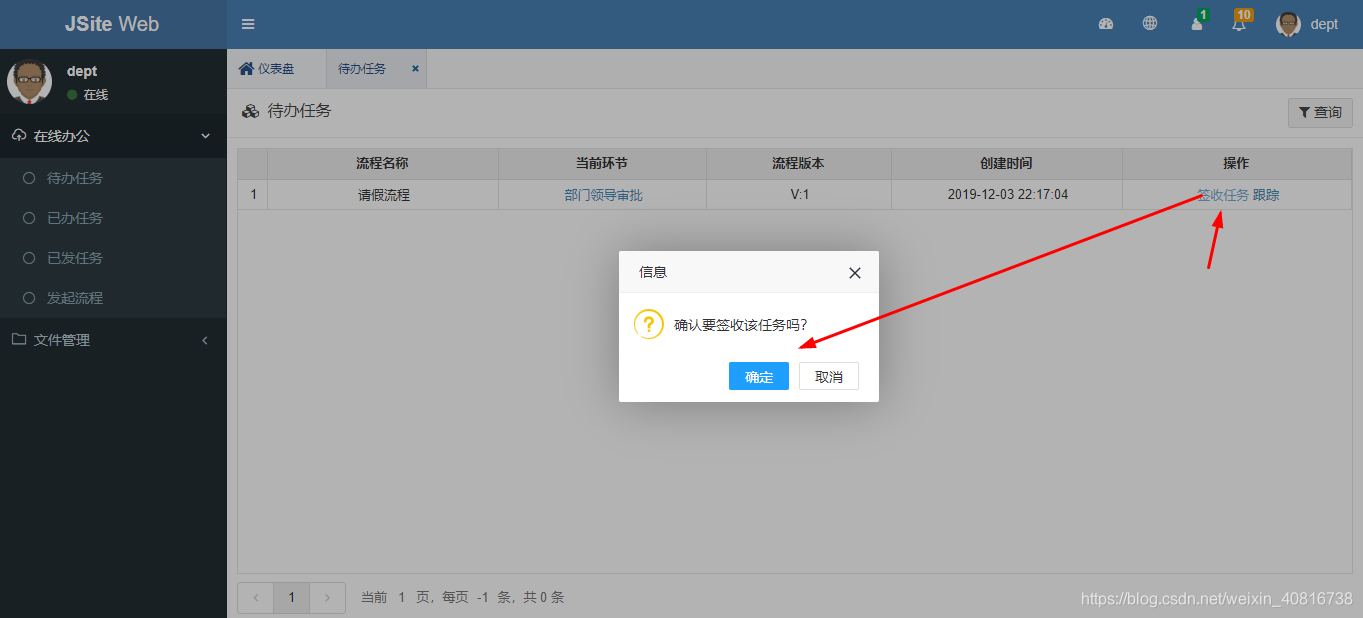Click the 文件管理 menu label

point(62,340)
